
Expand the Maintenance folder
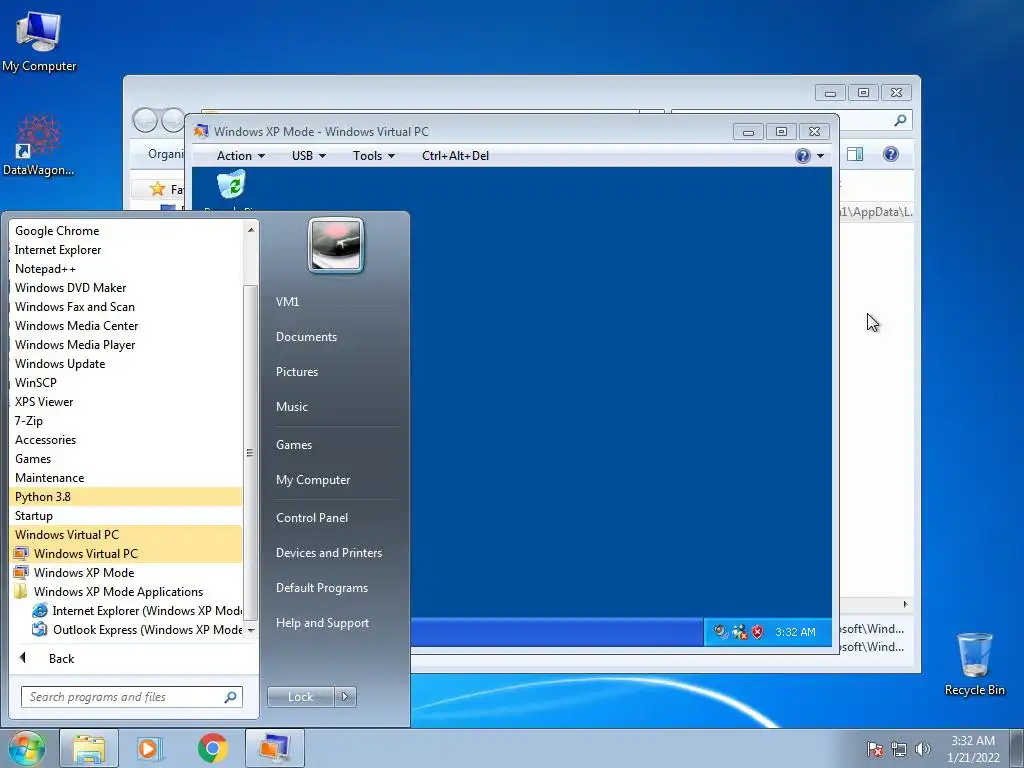[x=127, y=477]
